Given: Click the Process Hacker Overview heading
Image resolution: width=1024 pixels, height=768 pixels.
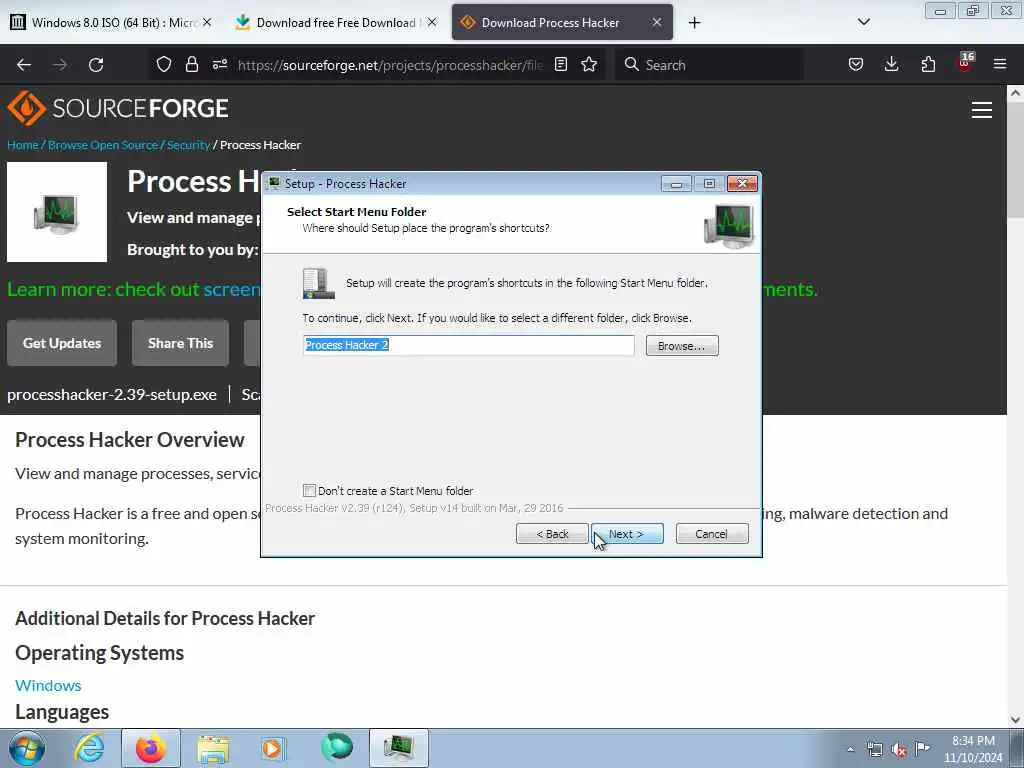Looking at the screenshot, I should coord(129,440).
